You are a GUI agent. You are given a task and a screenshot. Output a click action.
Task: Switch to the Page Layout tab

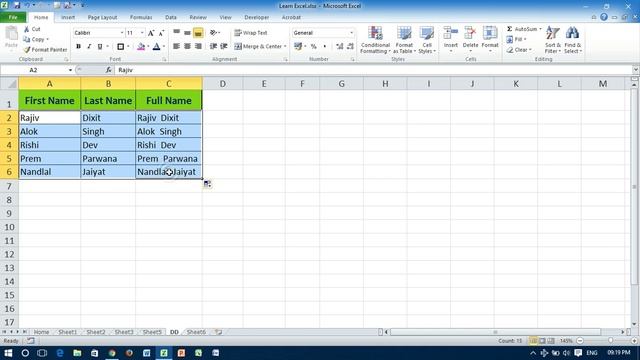(102, 18)
